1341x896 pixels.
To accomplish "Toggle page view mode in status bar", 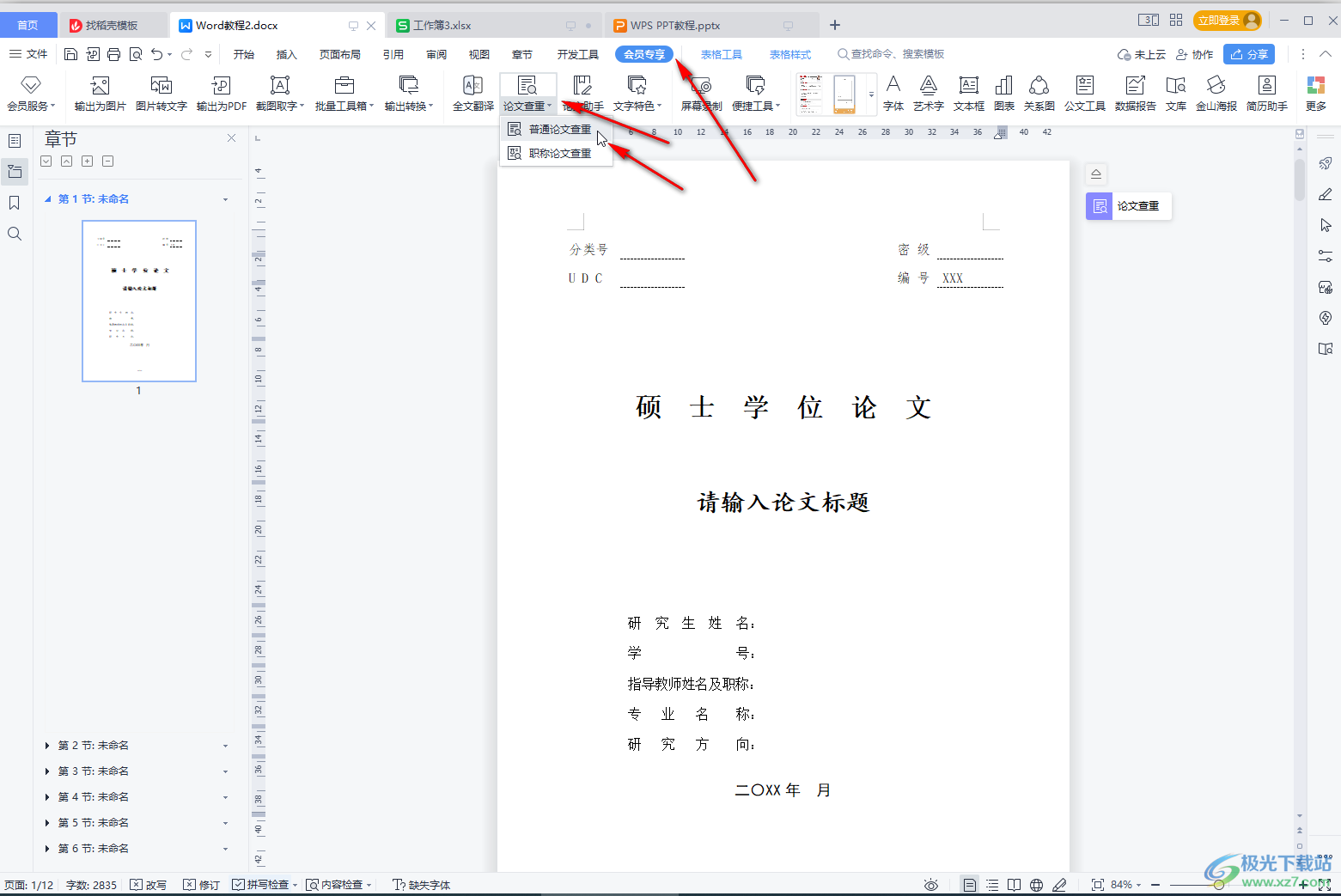I will coord(970,885).
